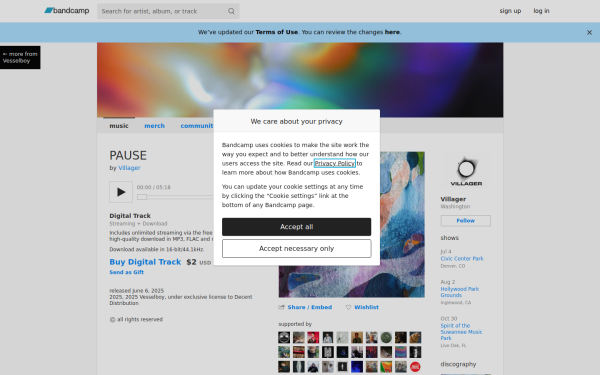Open the sign up link
Image resolution: width=600 pixels, height=375 pixels.
510,11
